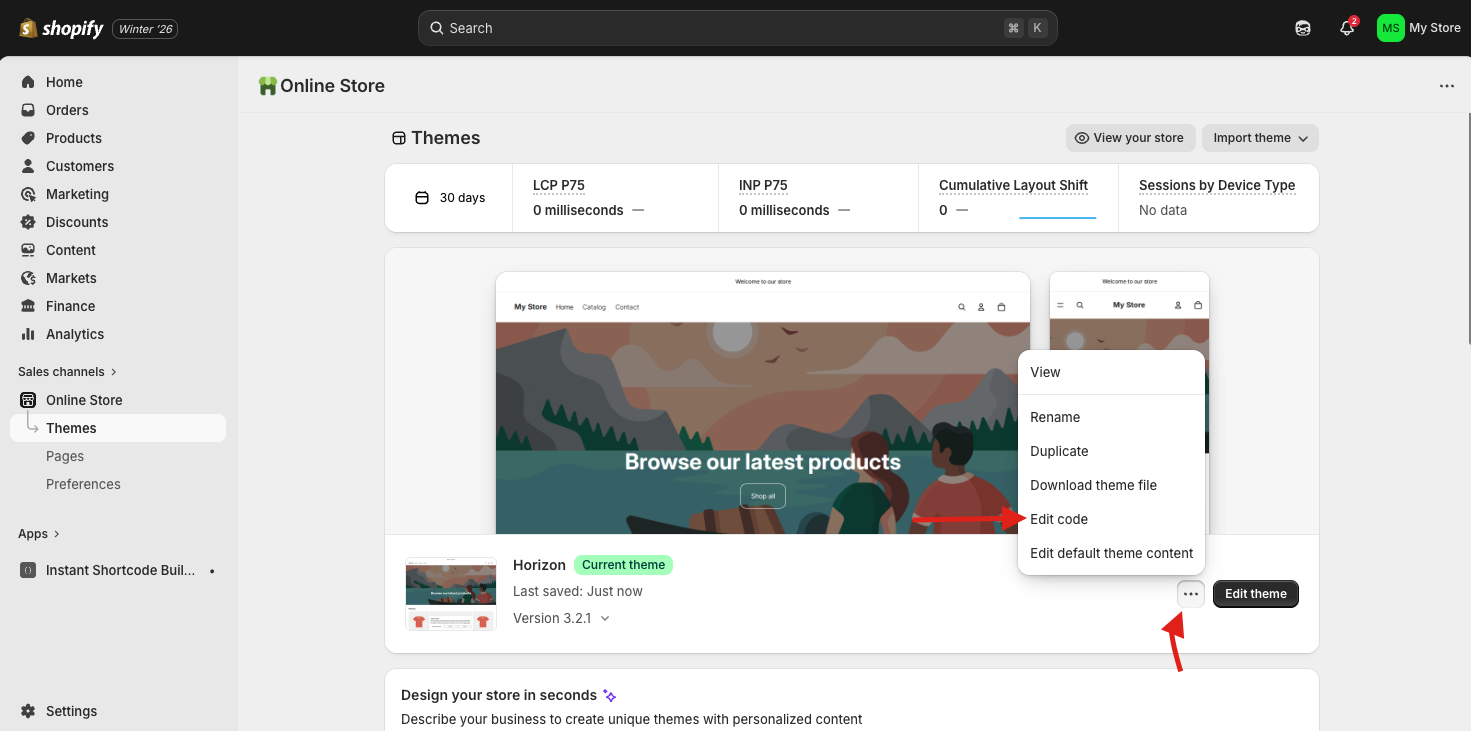This screenshot has width=1471, height=731.
Task: Select the Finance icon in sidebar
Action: (28, 306)
